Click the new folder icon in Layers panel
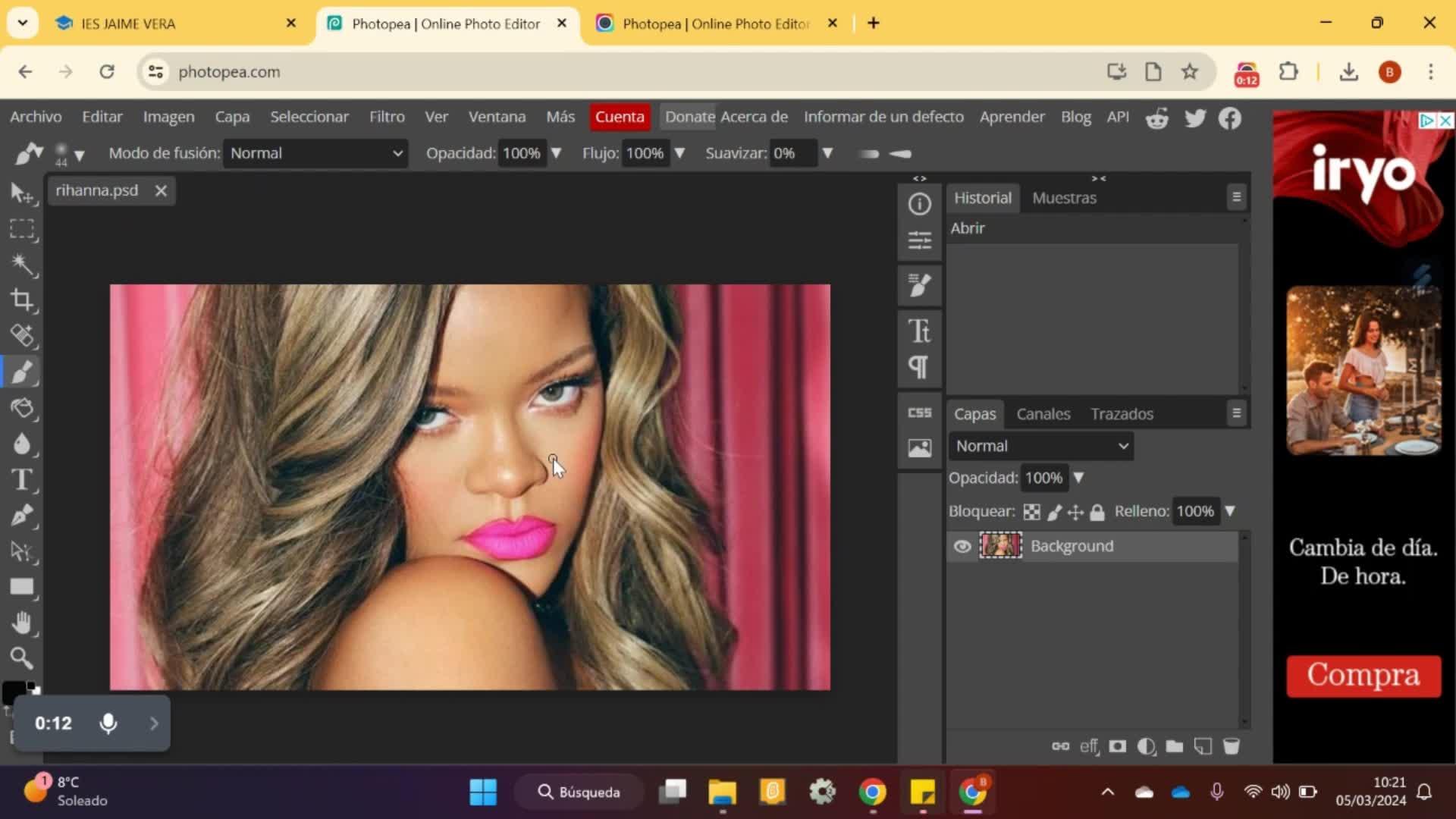The image size is (1456, 819). (1174, 747)
